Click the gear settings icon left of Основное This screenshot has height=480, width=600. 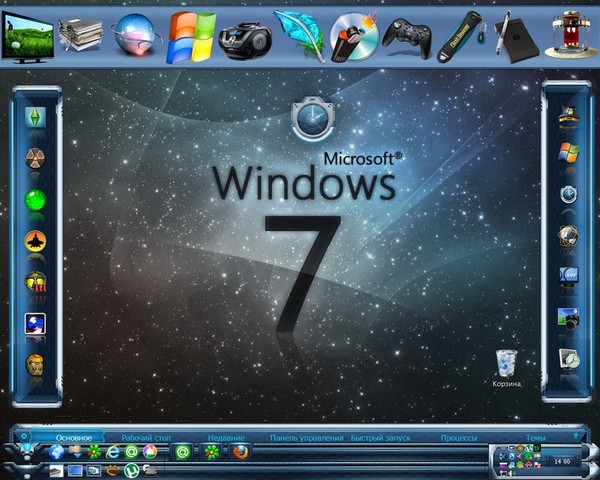coord(24,436)
